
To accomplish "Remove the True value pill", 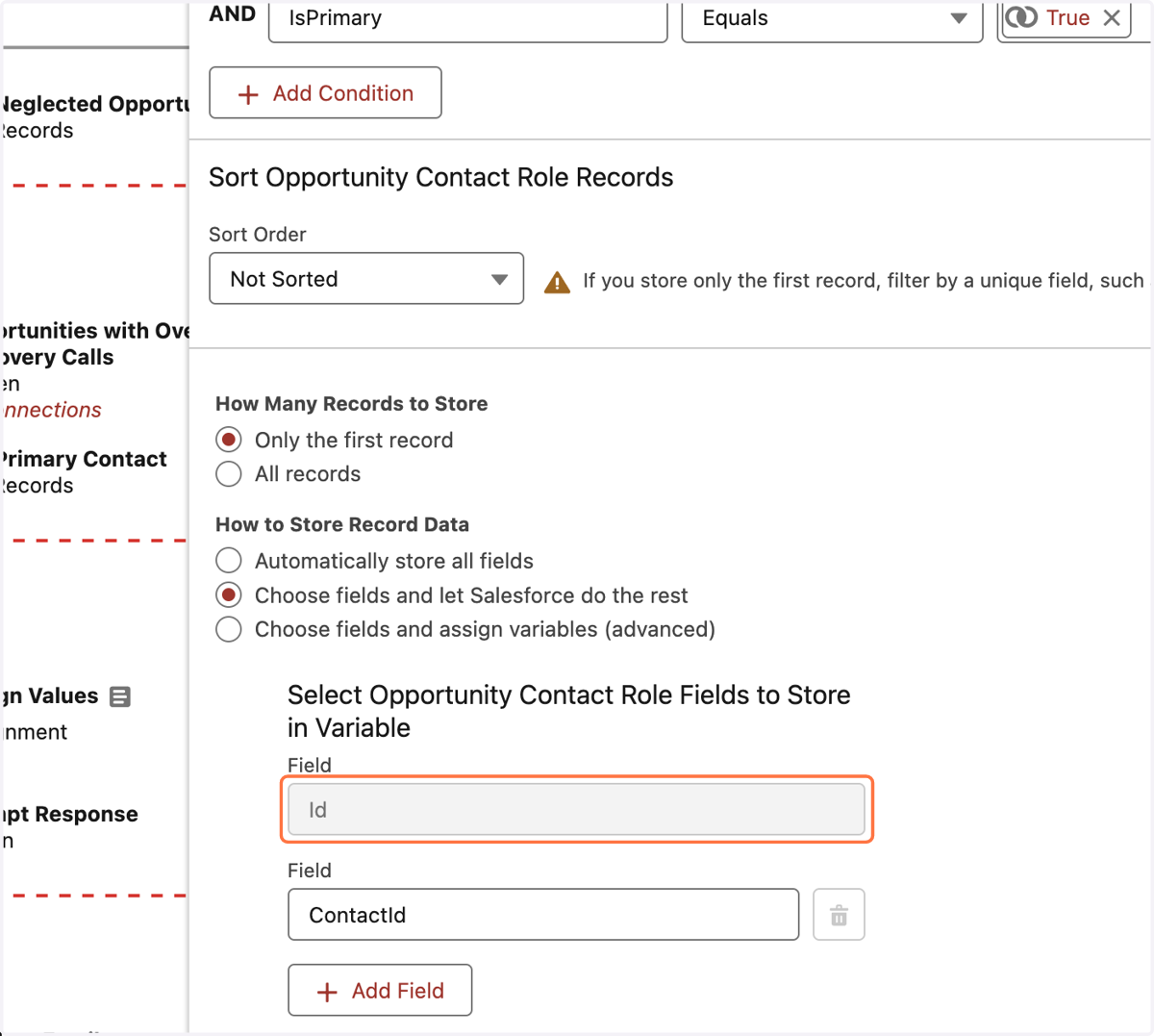I will pyautogui.click(x=1112, y=18).
